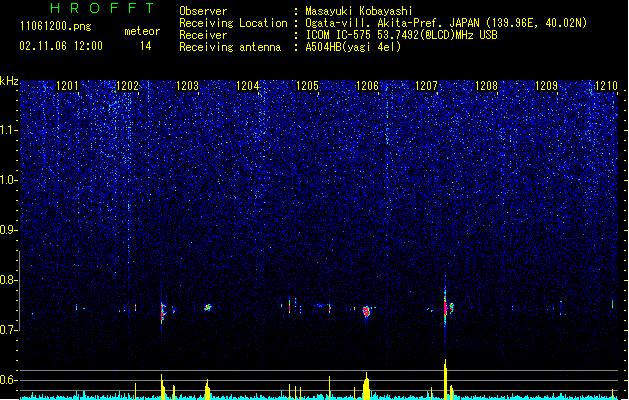The height and width of the screenshot is (400, 629).
Task: Click the 1202 time marker
Action: pos(127,86)
